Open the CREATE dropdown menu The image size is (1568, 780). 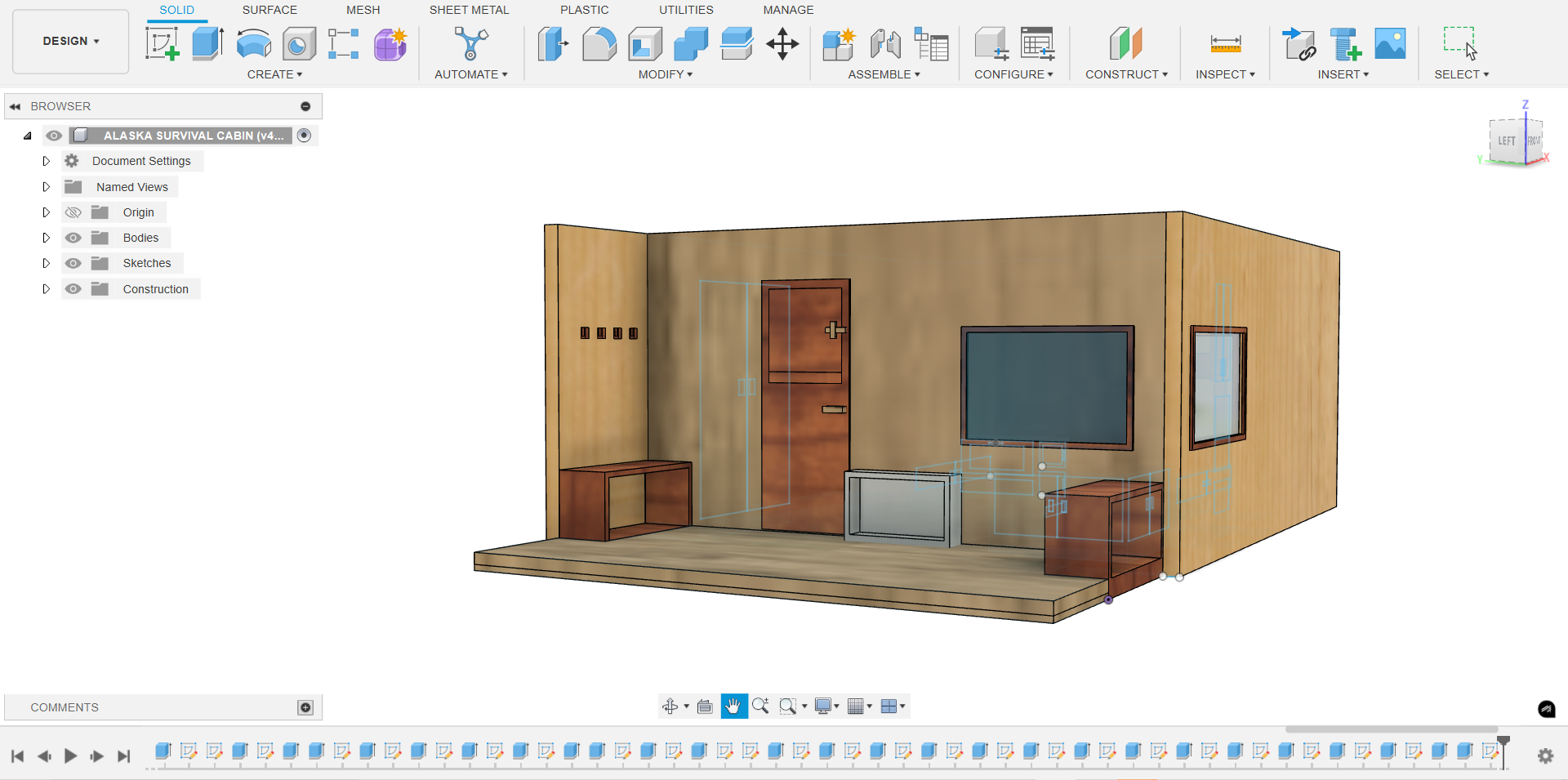click(274, 74)
